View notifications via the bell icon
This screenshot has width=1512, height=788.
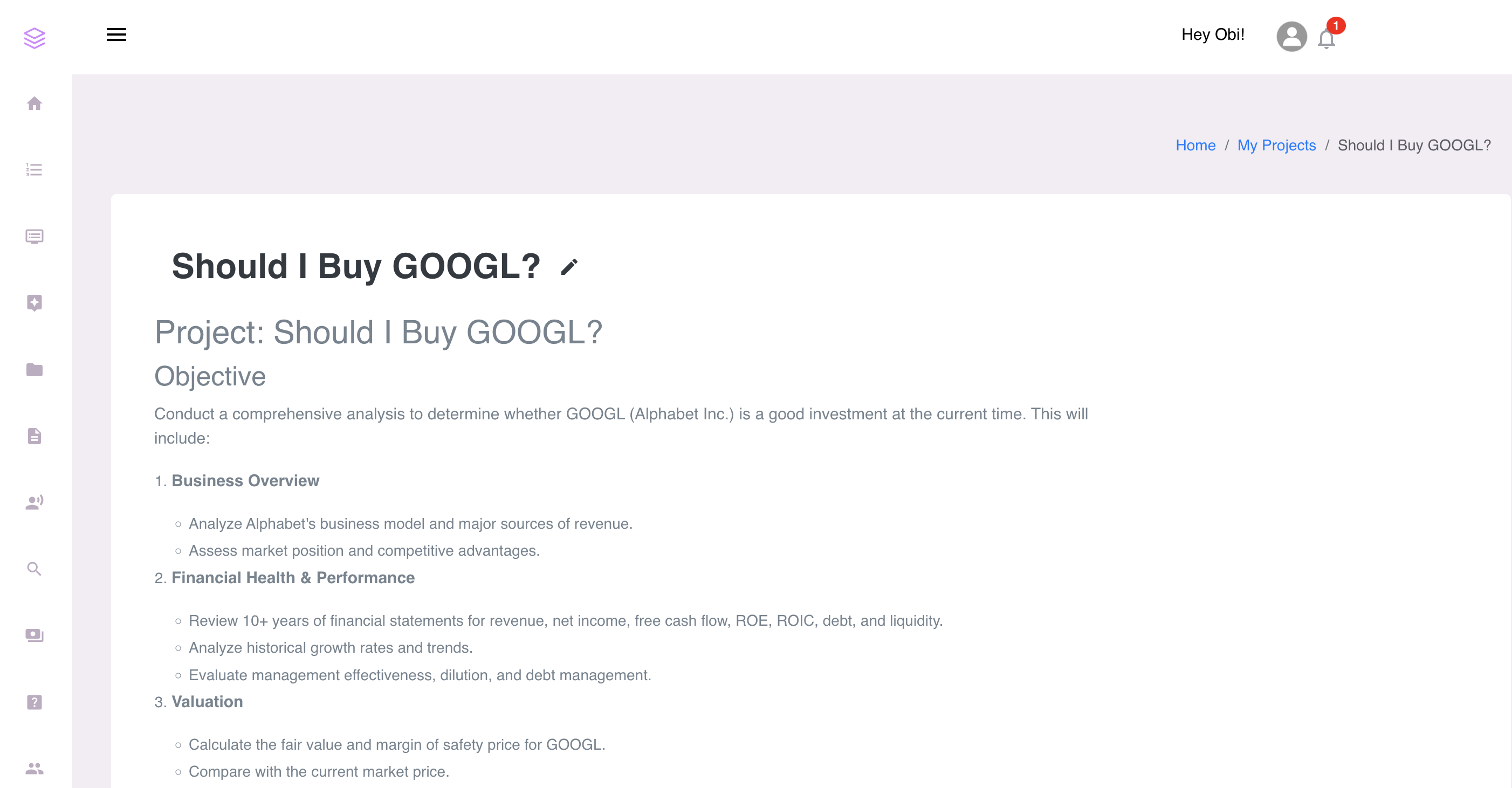point(1327,39)
